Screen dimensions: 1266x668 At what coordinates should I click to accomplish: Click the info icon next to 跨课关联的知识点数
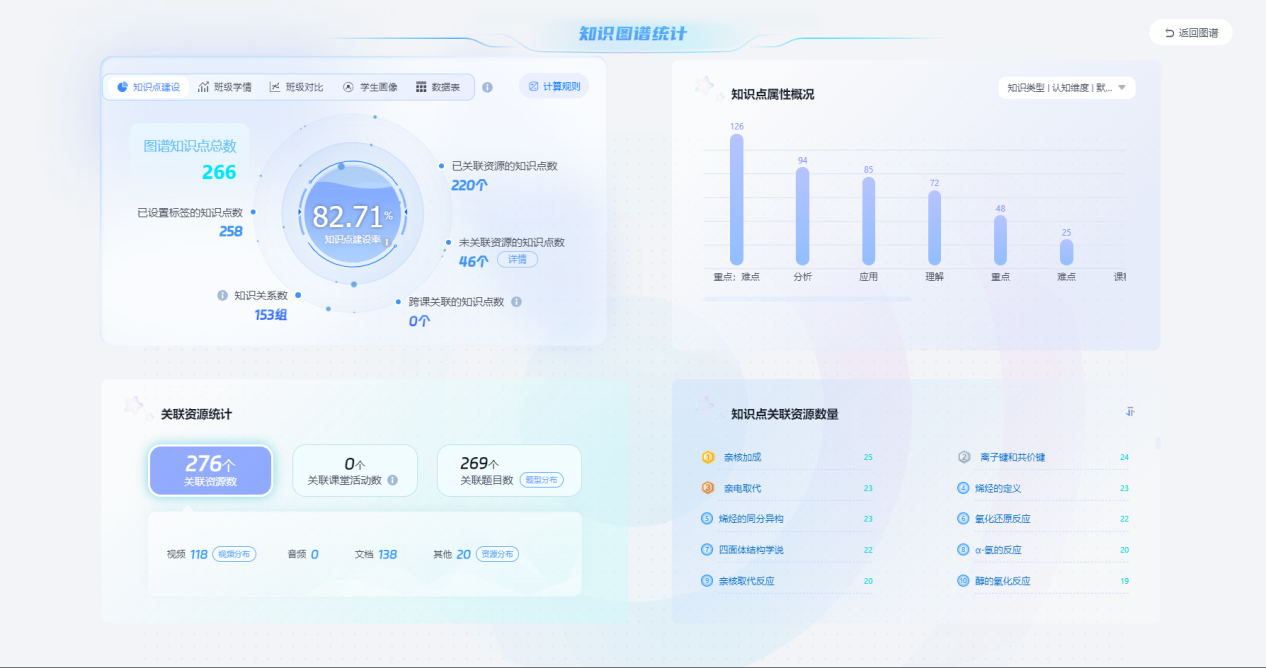click(x=516, y=301)
